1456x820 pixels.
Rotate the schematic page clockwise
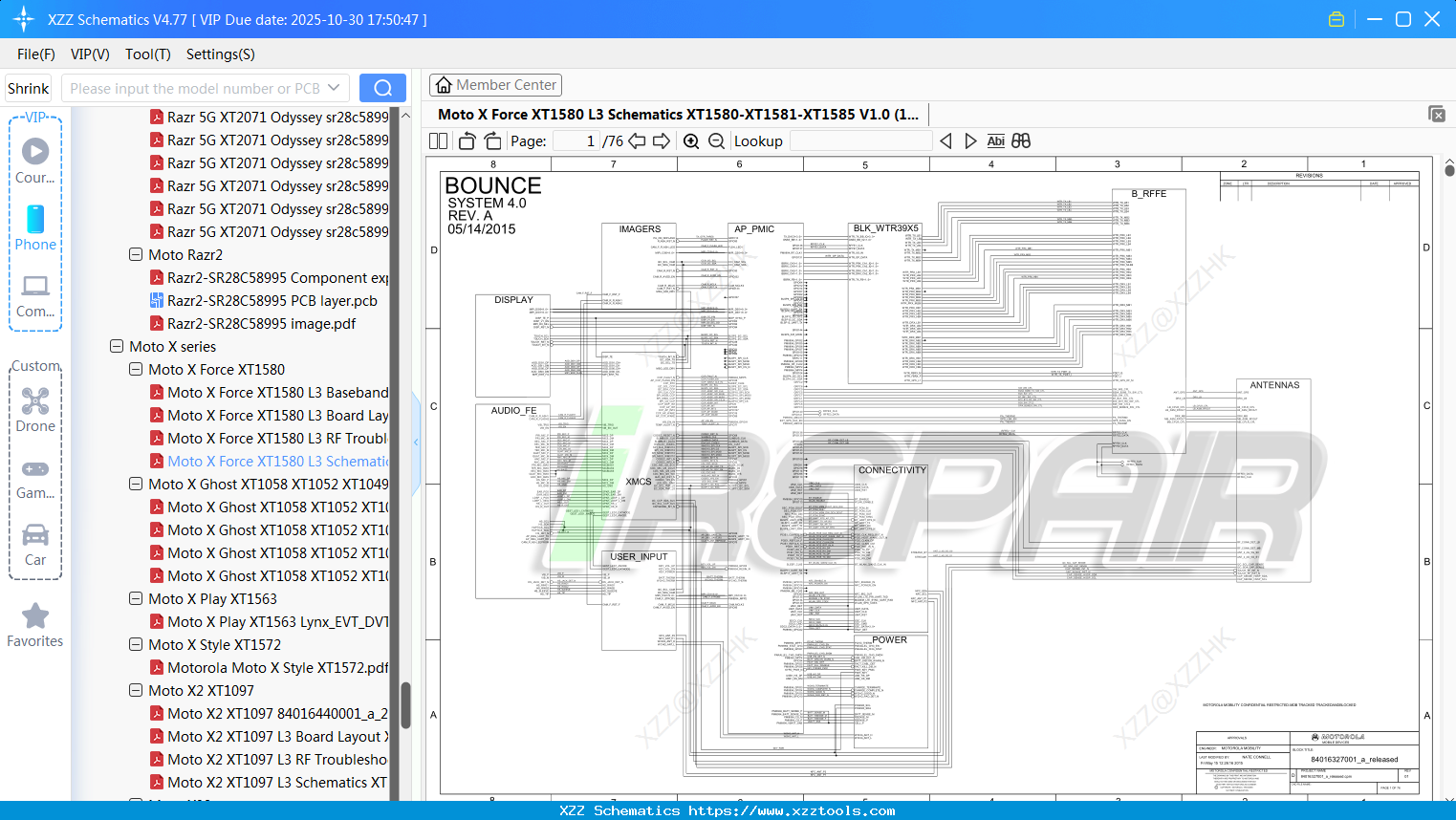coord(491,140)
